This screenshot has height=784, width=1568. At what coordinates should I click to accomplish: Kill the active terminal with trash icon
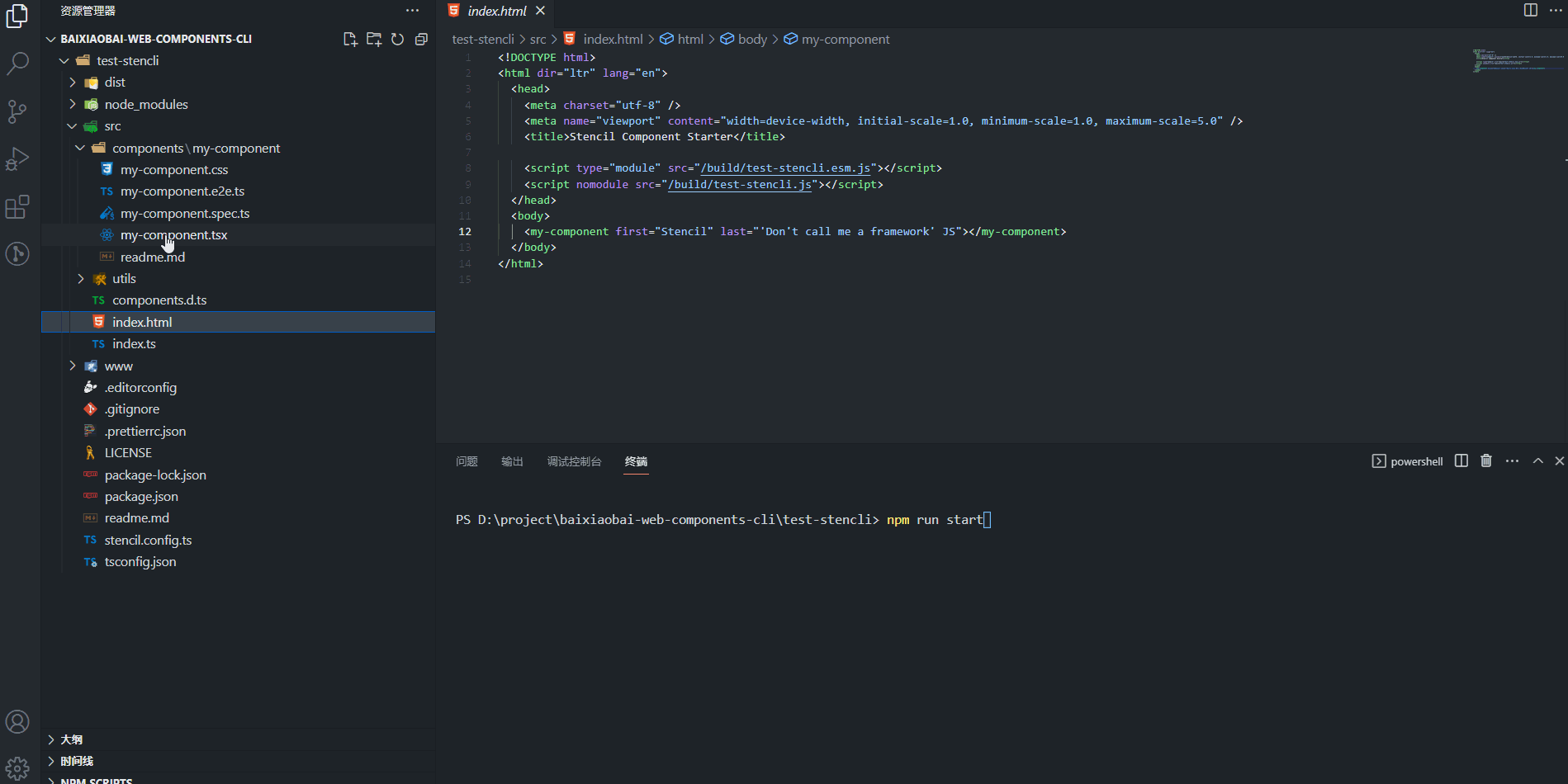point(1485,460)
